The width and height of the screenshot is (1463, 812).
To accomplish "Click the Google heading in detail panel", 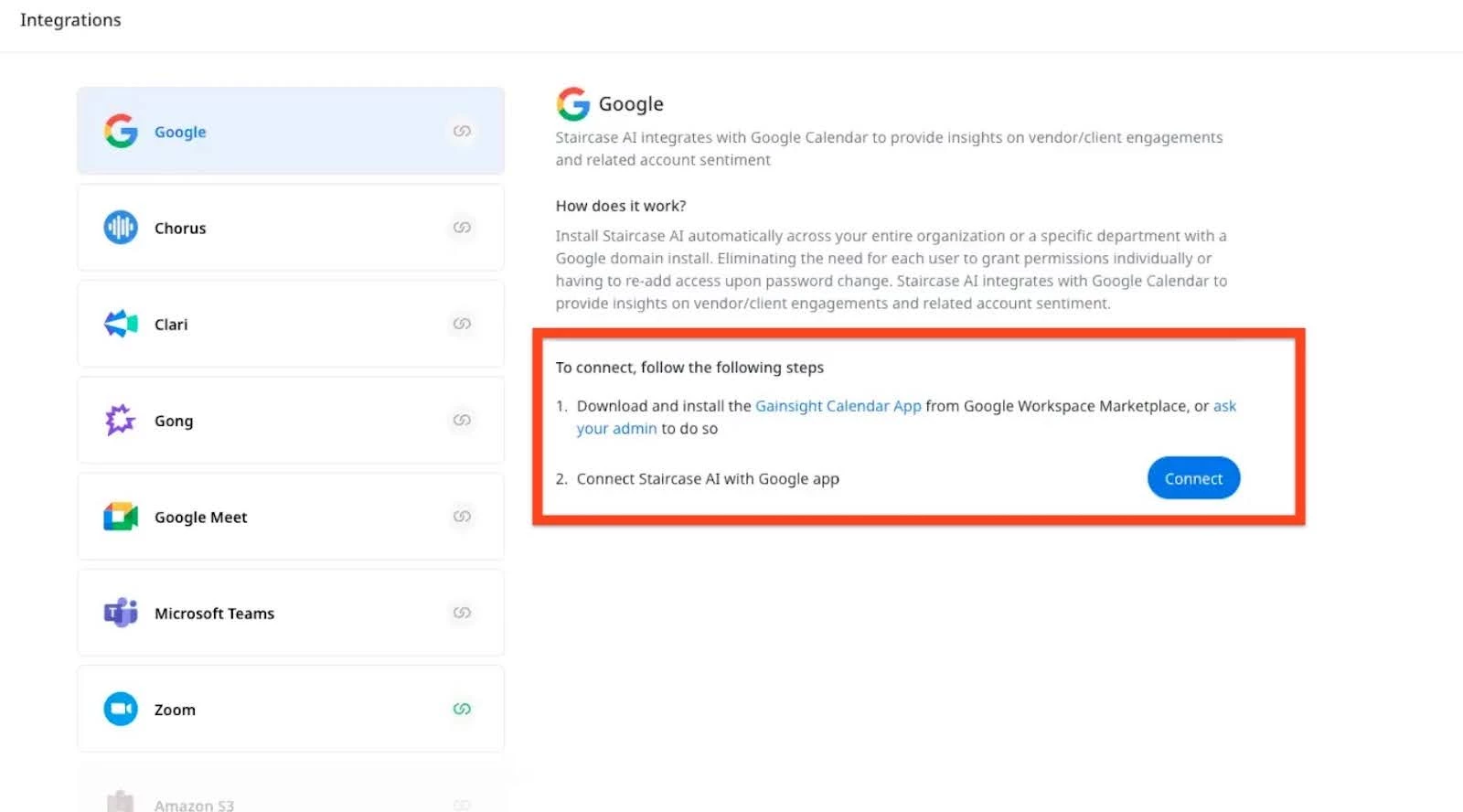I will 631,104.
